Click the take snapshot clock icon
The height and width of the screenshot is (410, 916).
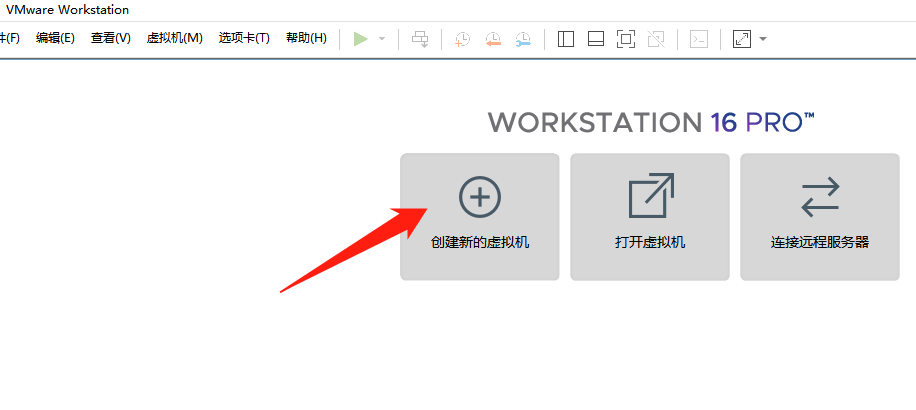click(x=462, y=39)
